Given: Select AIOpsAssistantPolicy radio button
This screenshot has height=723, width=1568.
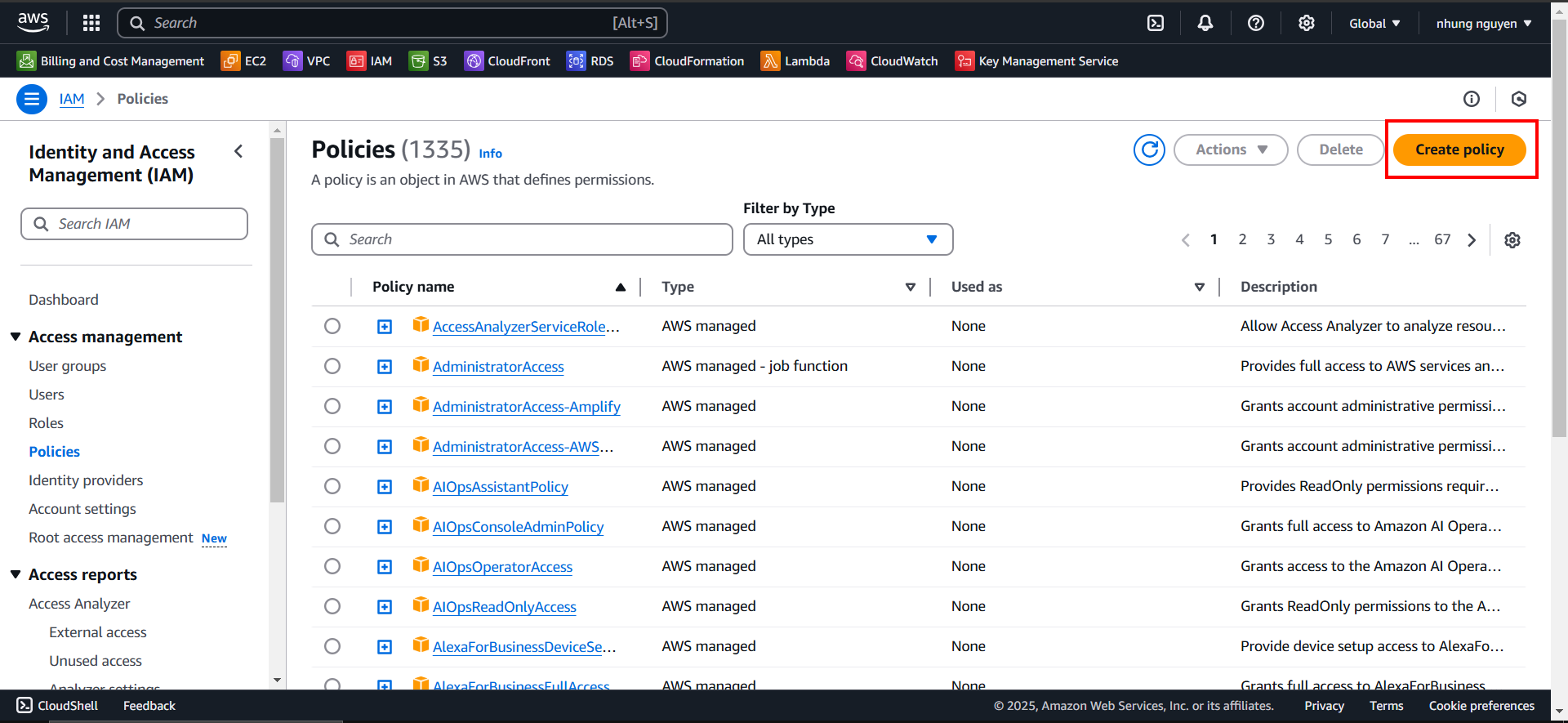Looking at the screenshot, I should 332,486.
